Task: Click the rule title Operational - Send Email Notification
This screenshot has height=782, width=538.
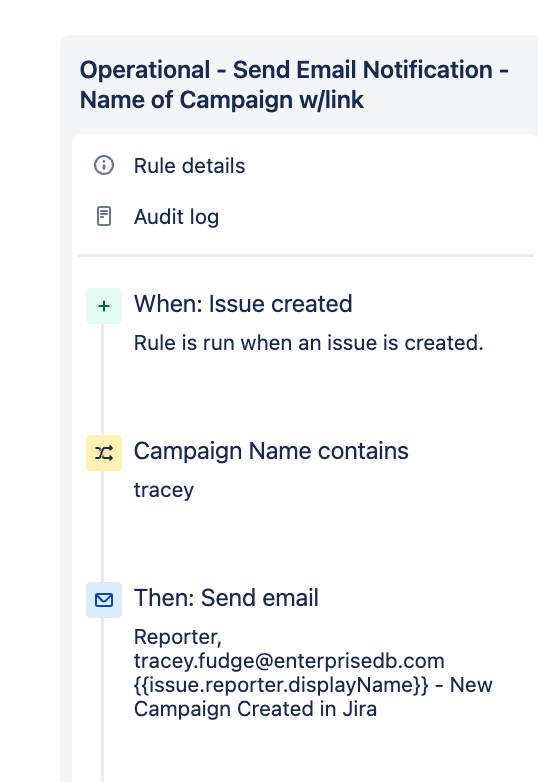Action: coord(294,85)
